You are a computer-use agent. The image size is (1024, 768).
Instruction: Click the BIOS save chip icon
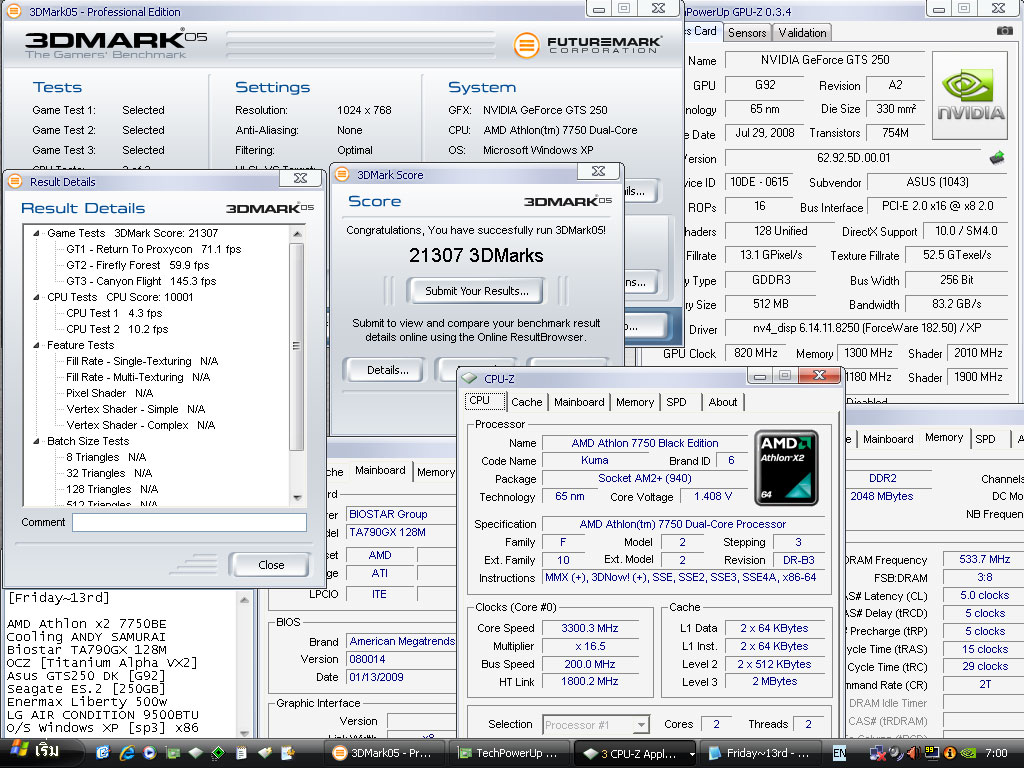(997, 158)
